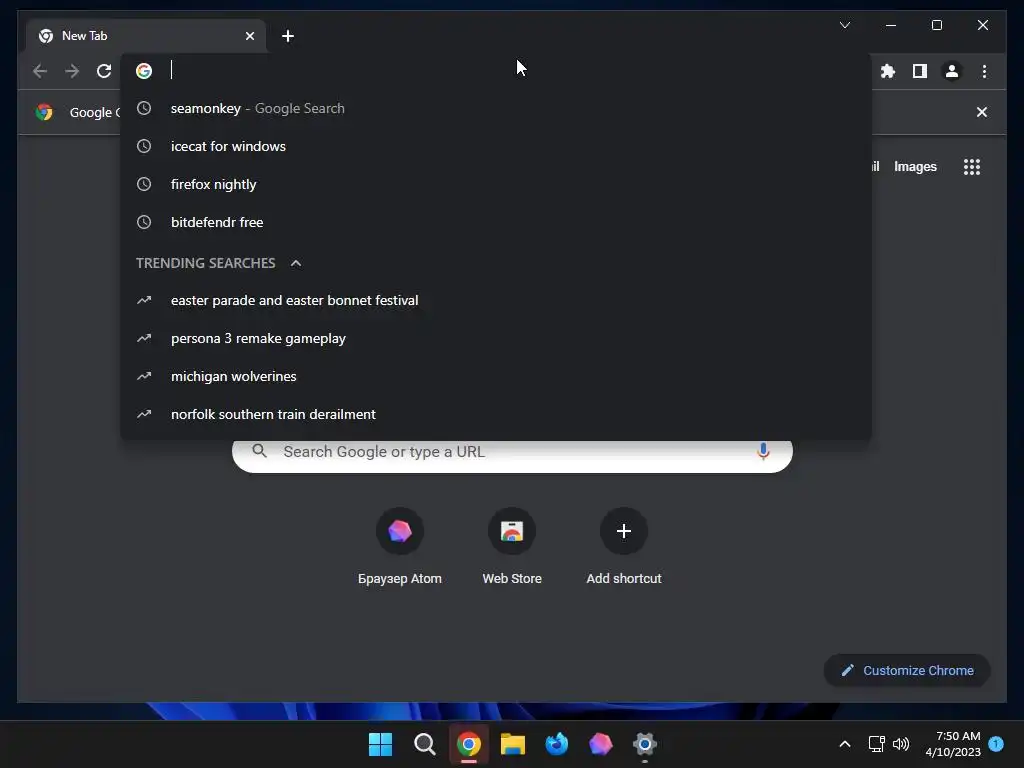
Task: Open the Extensions puzzle icon
Action: 888,71
